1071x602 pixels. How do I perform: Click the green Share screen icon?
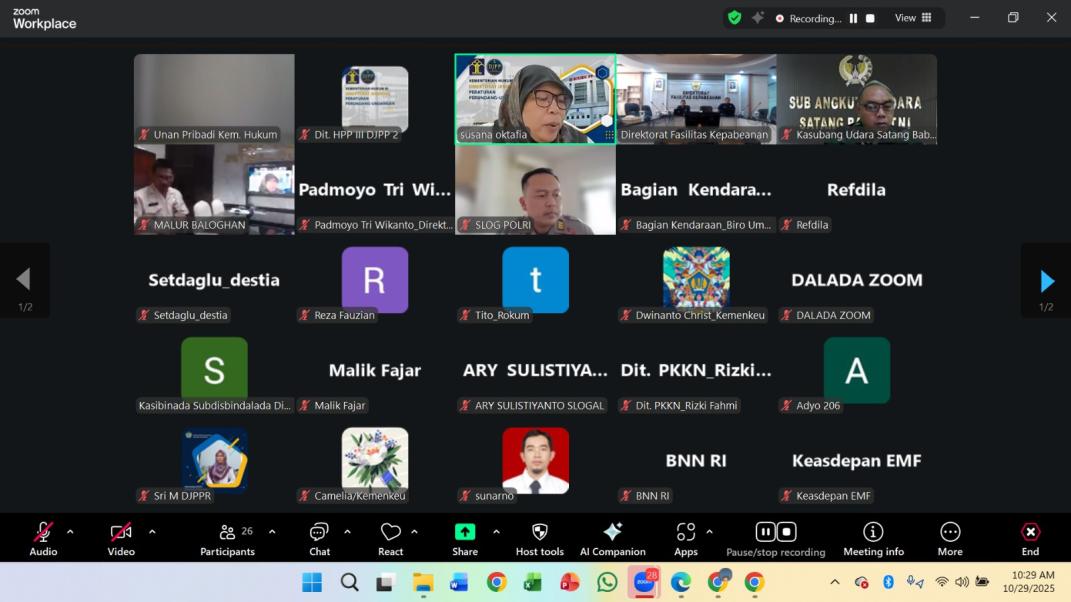pyautogui.click(x=465, y=533)
